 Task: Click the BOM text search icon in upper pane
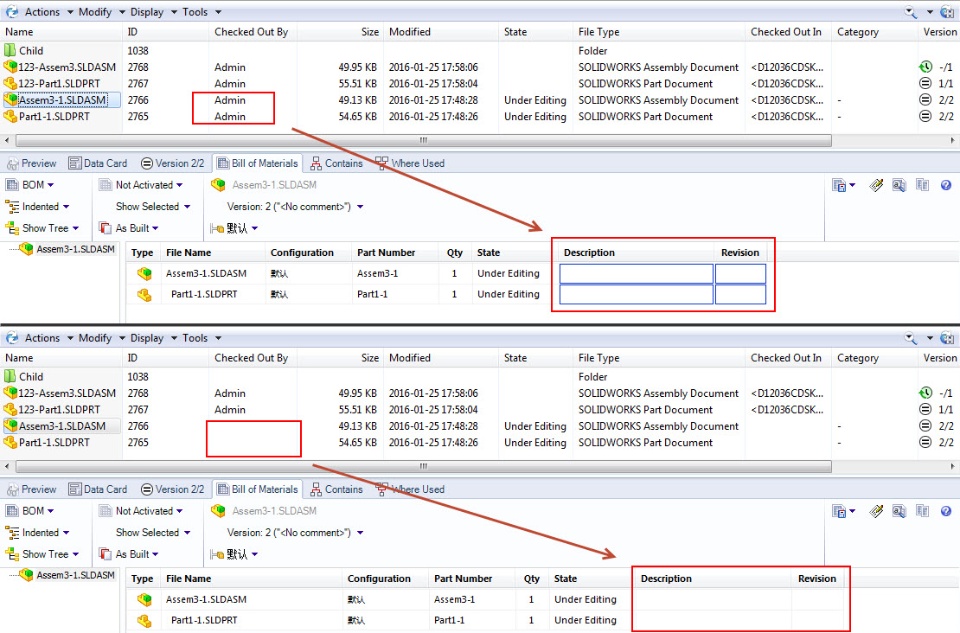click(899, 185)
